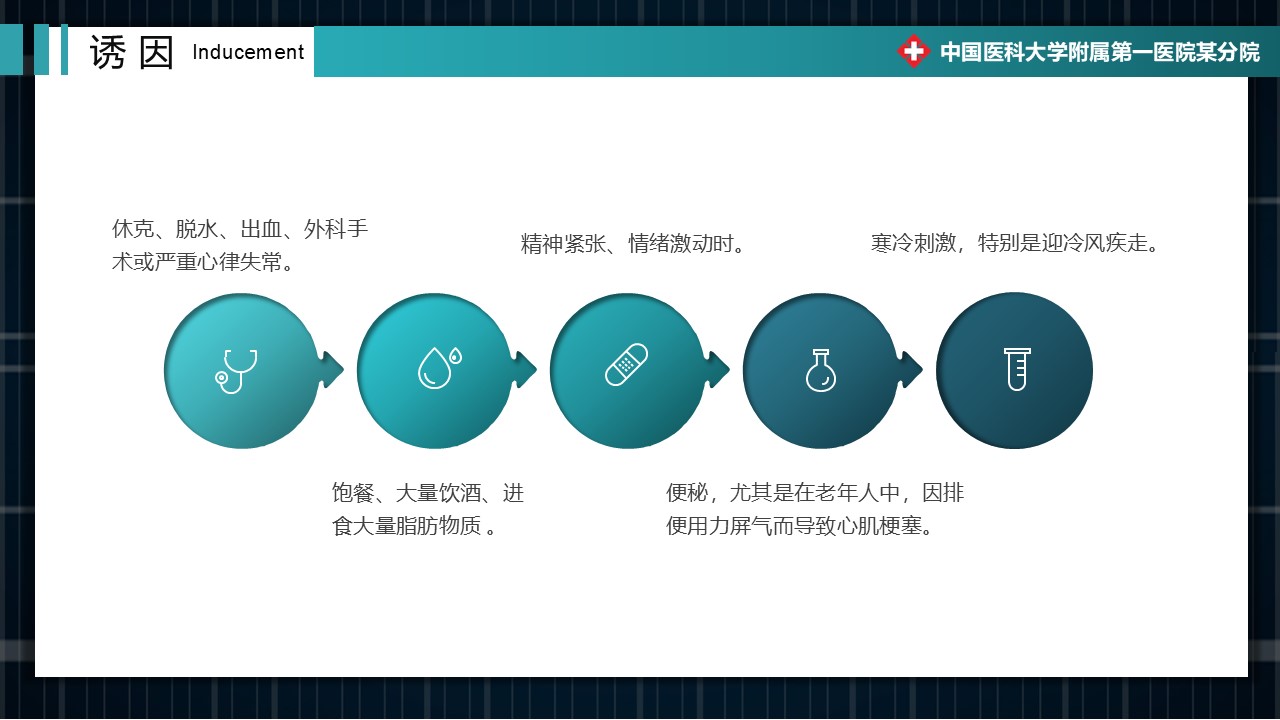The image size is (1280, 720).
Task: Select the Inducement subtitle text
Action: [248, 52]
